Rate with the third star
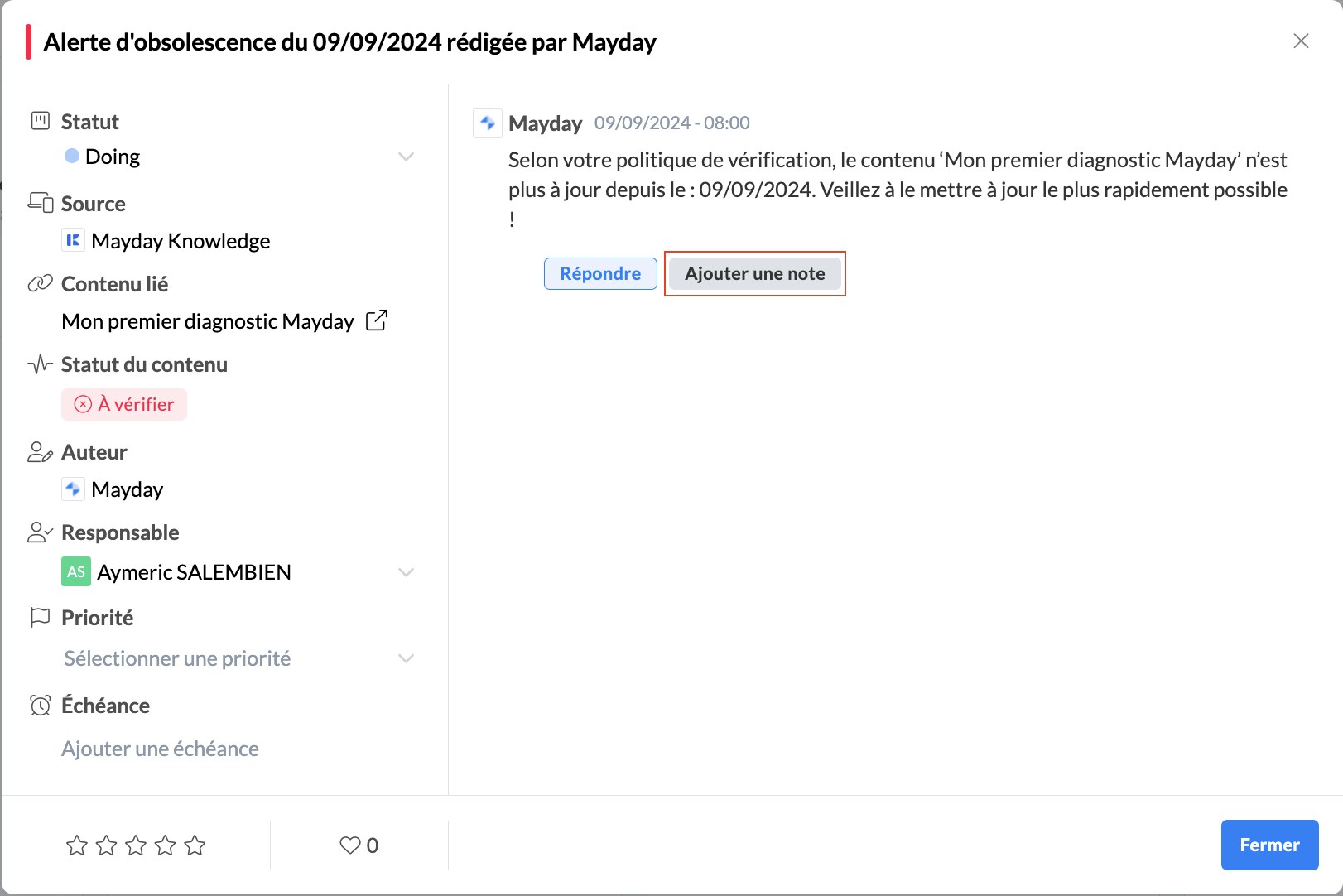 click(136, 845)
